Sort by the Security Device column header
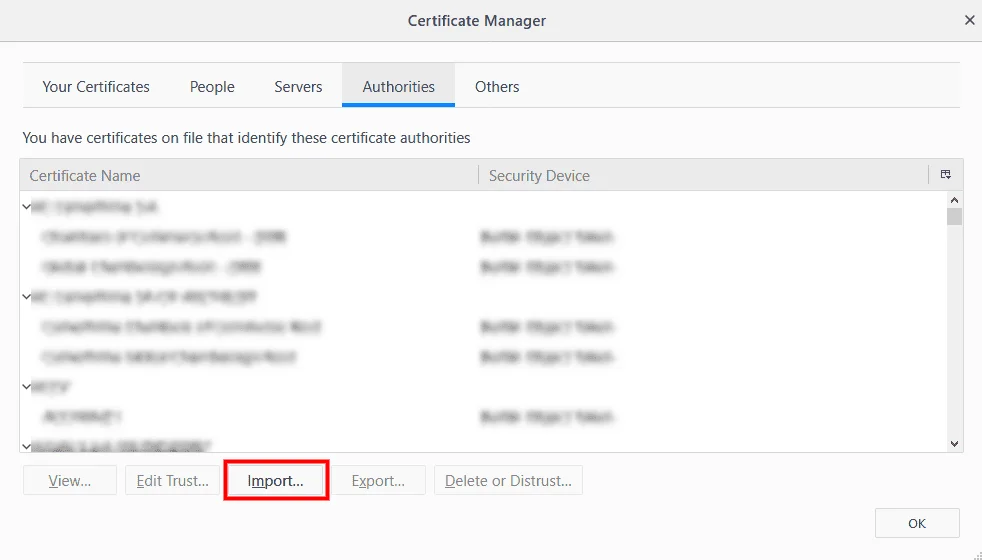Screen dimensions: 982x560 (703, 175)
